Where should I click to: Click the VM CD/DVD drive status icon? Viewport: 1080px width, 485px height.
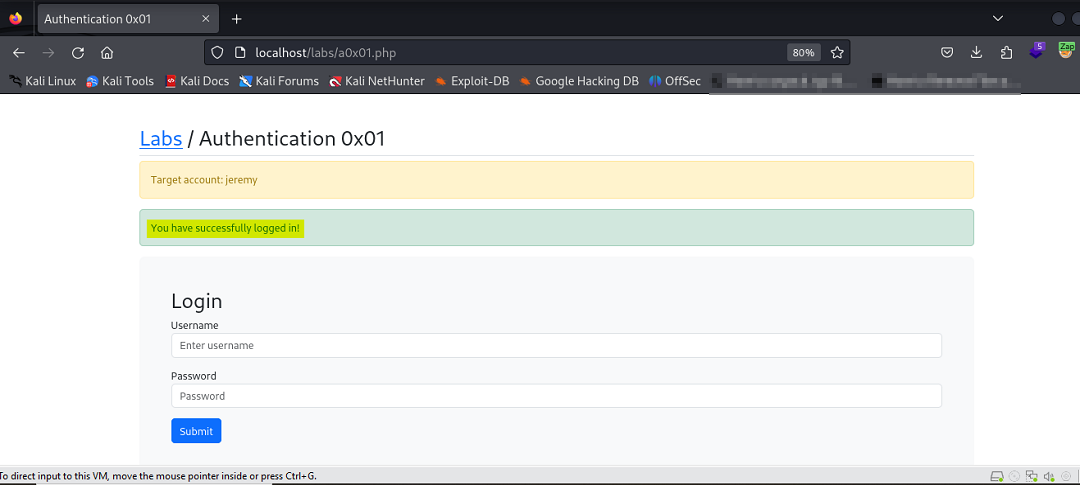[1015, 476]
